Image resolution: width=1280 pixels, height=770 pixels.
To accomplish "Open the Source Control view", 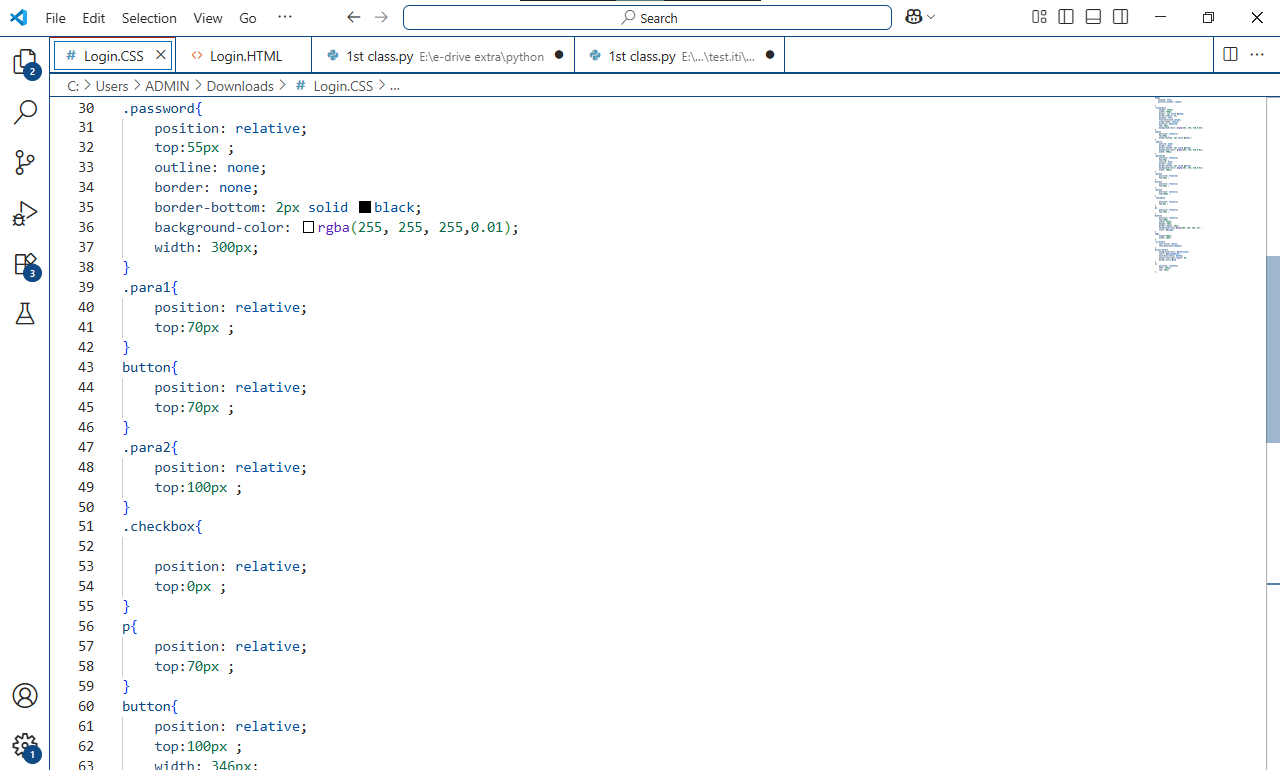I will [25, 163].
